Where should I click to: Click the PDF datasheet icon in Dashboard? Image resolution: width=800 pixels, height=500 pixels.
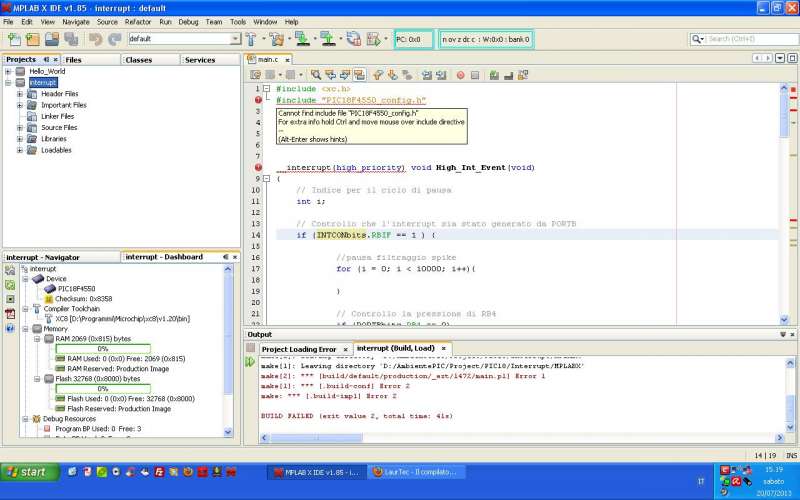click(x=10, y=313)
